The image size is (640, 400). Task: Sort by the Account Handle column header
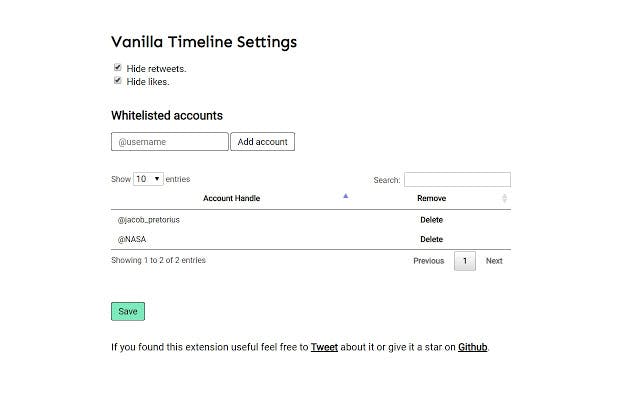point(231,198)
